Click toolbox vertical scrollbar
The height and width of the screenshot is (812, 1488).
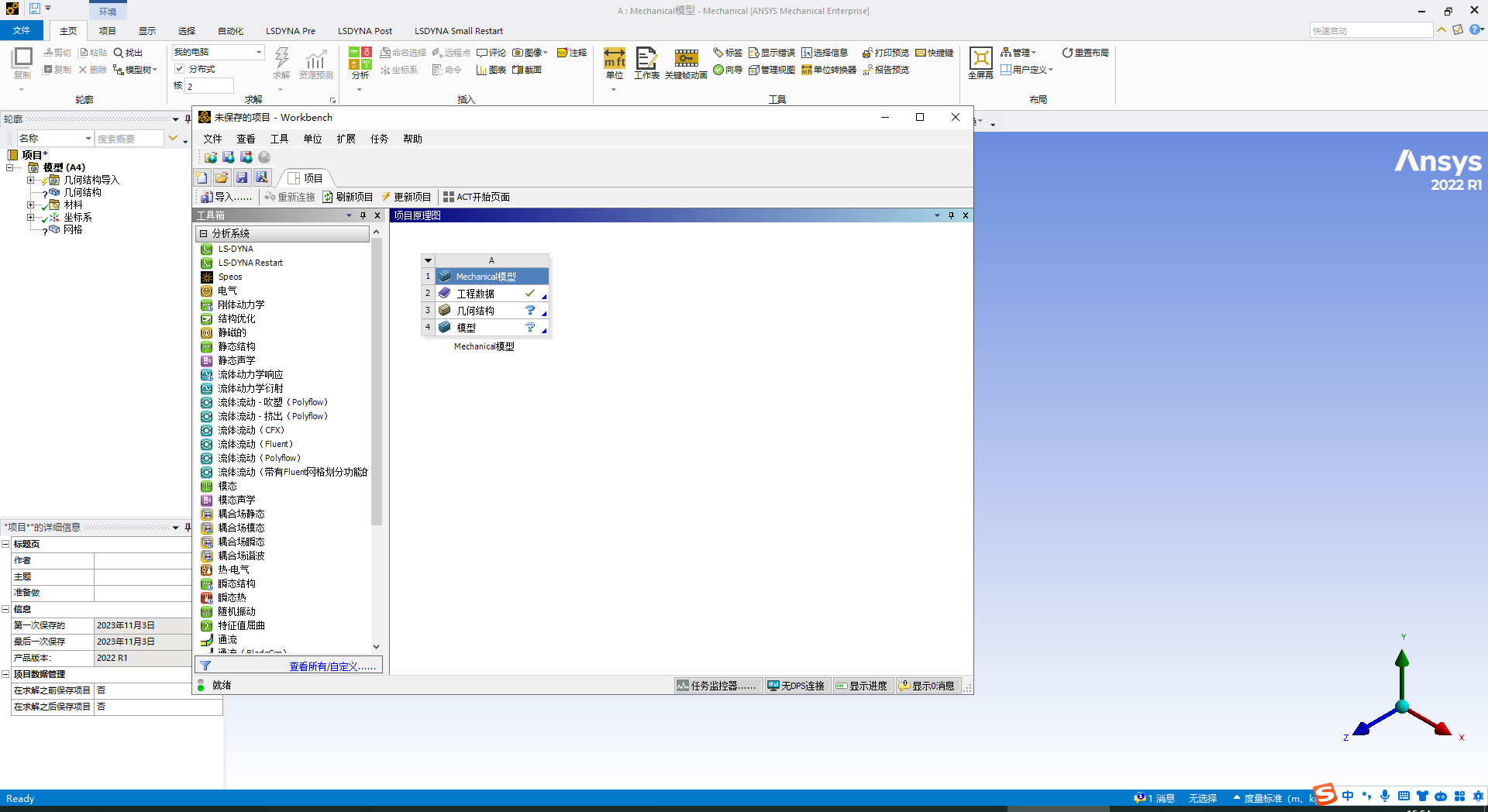(x=377, y=382)
